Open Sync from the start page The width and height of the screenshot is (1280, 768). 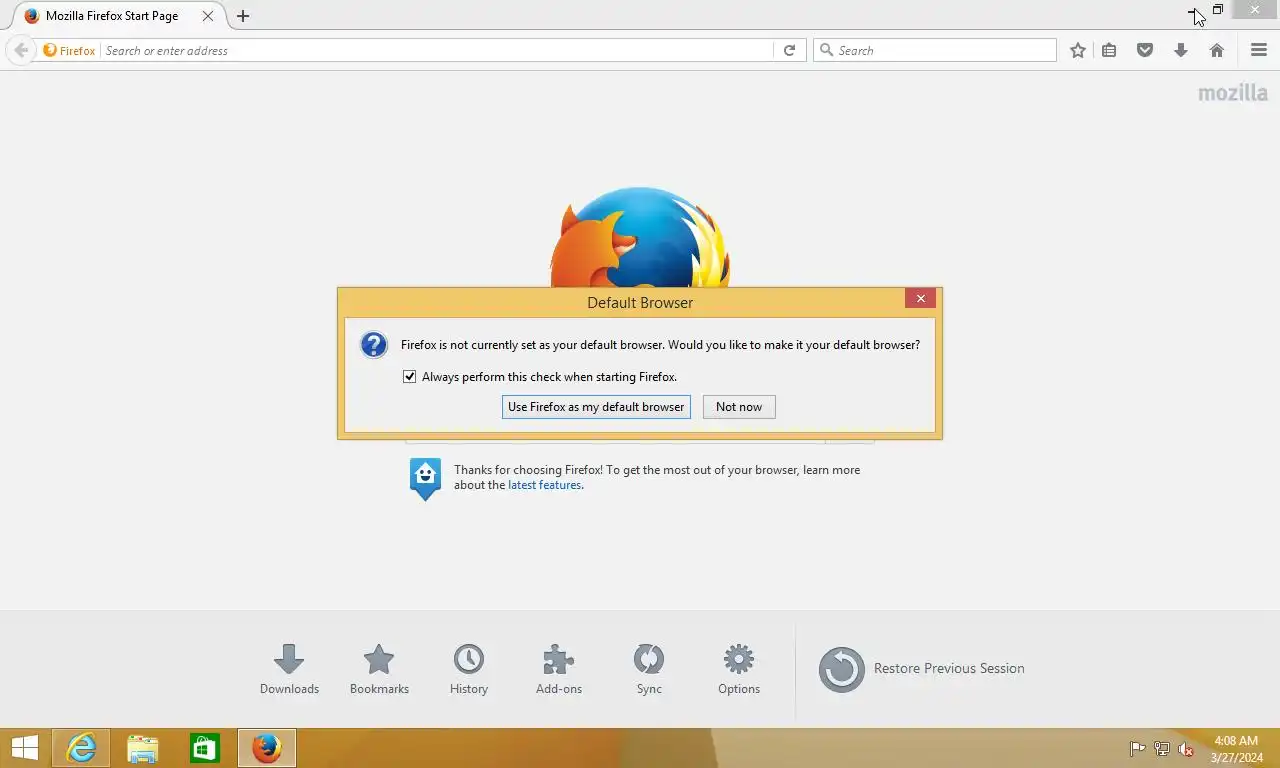pyautogui.click(x=649, y=669)
